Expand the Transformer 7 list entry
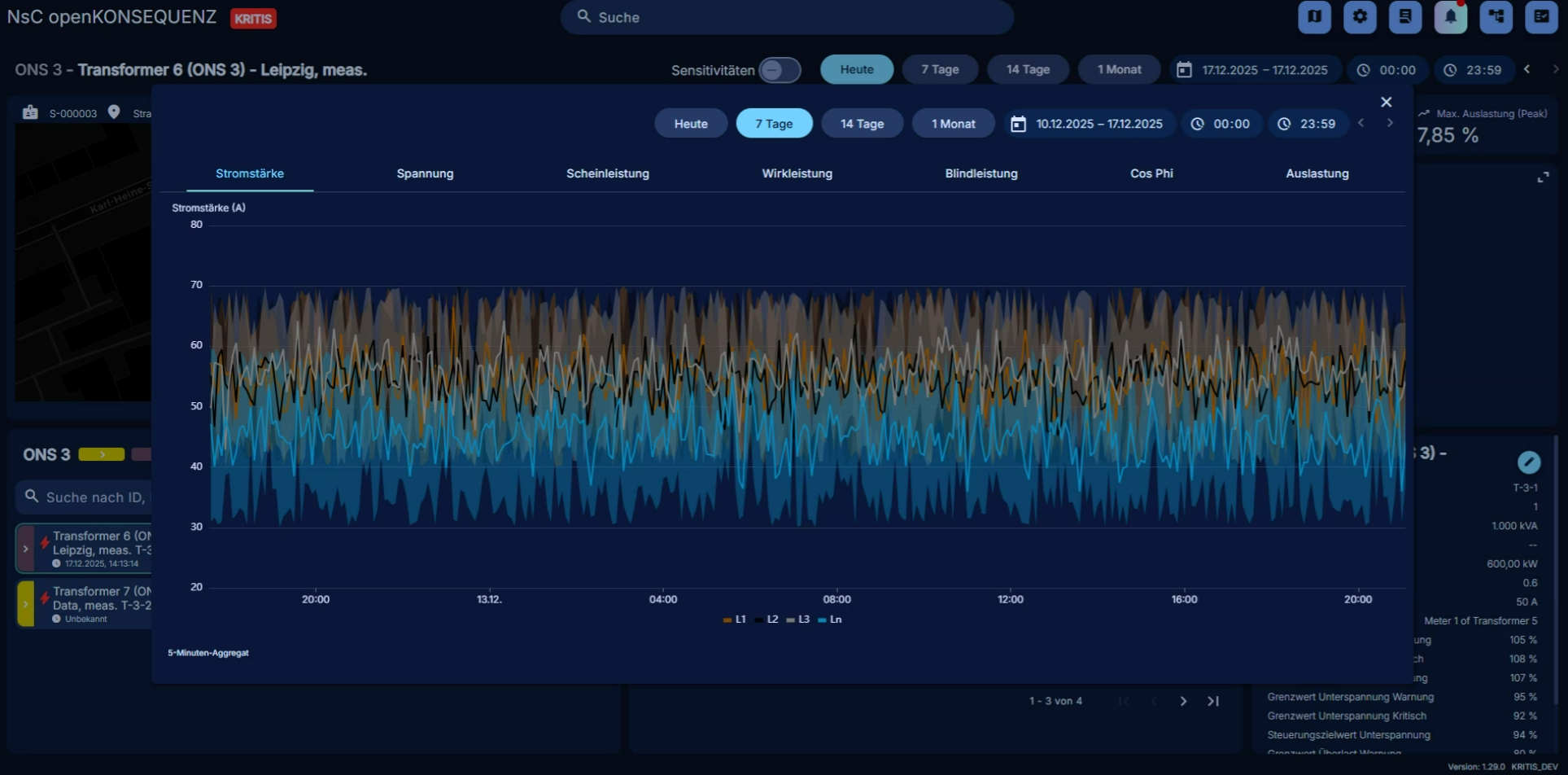The width and height of the screenshot is (1568, 775). [x=25, y=604]
